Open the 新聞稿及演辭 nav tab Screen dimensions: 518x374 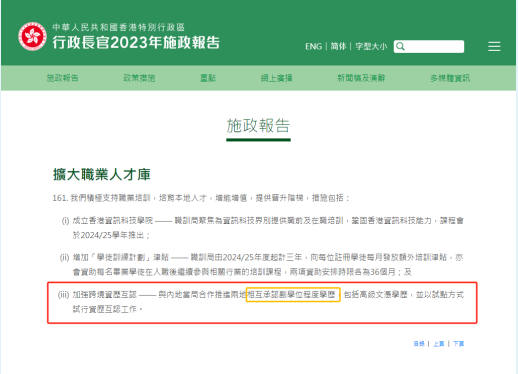(361, 78)
